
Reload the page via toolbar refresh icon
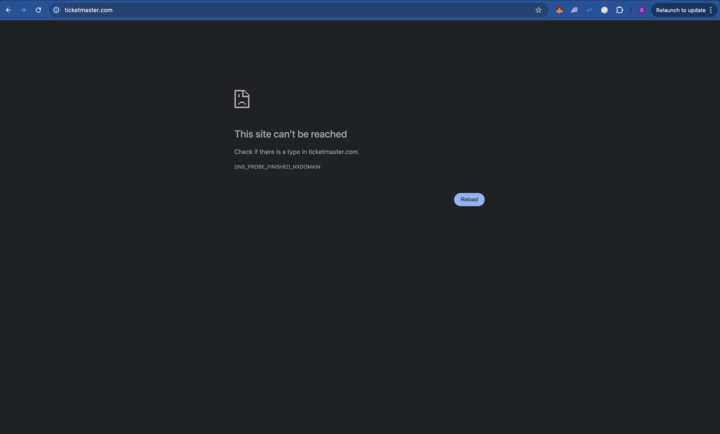38,10
